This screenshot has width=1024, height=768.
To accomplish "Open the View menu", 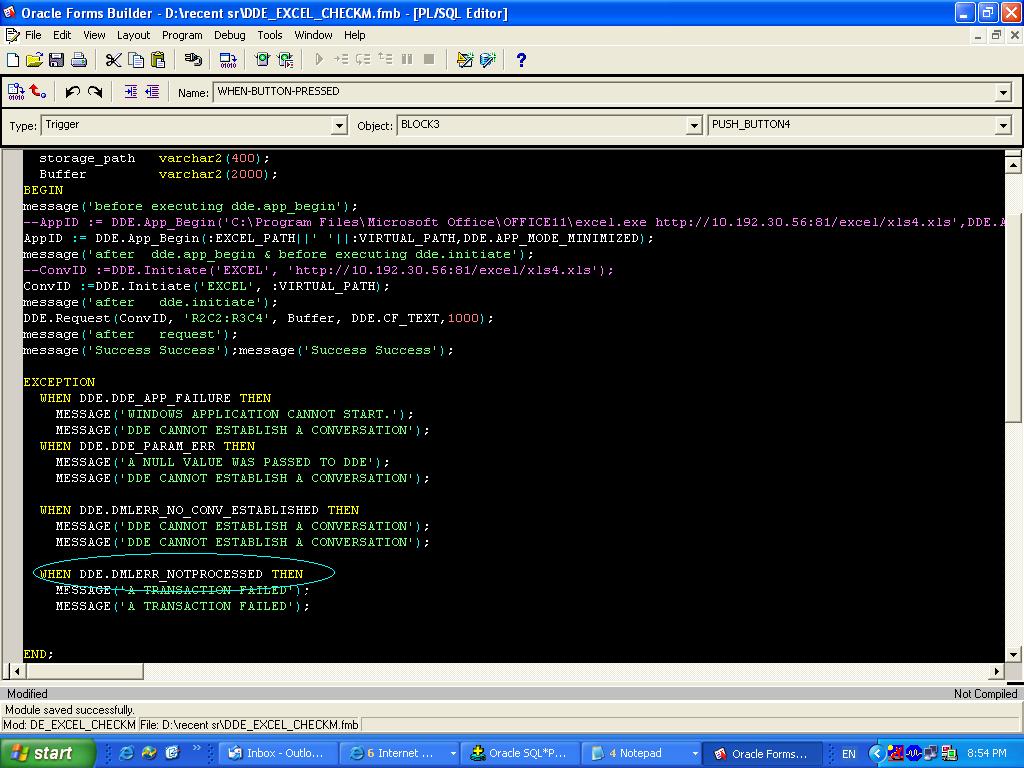I will click(94, 35).
